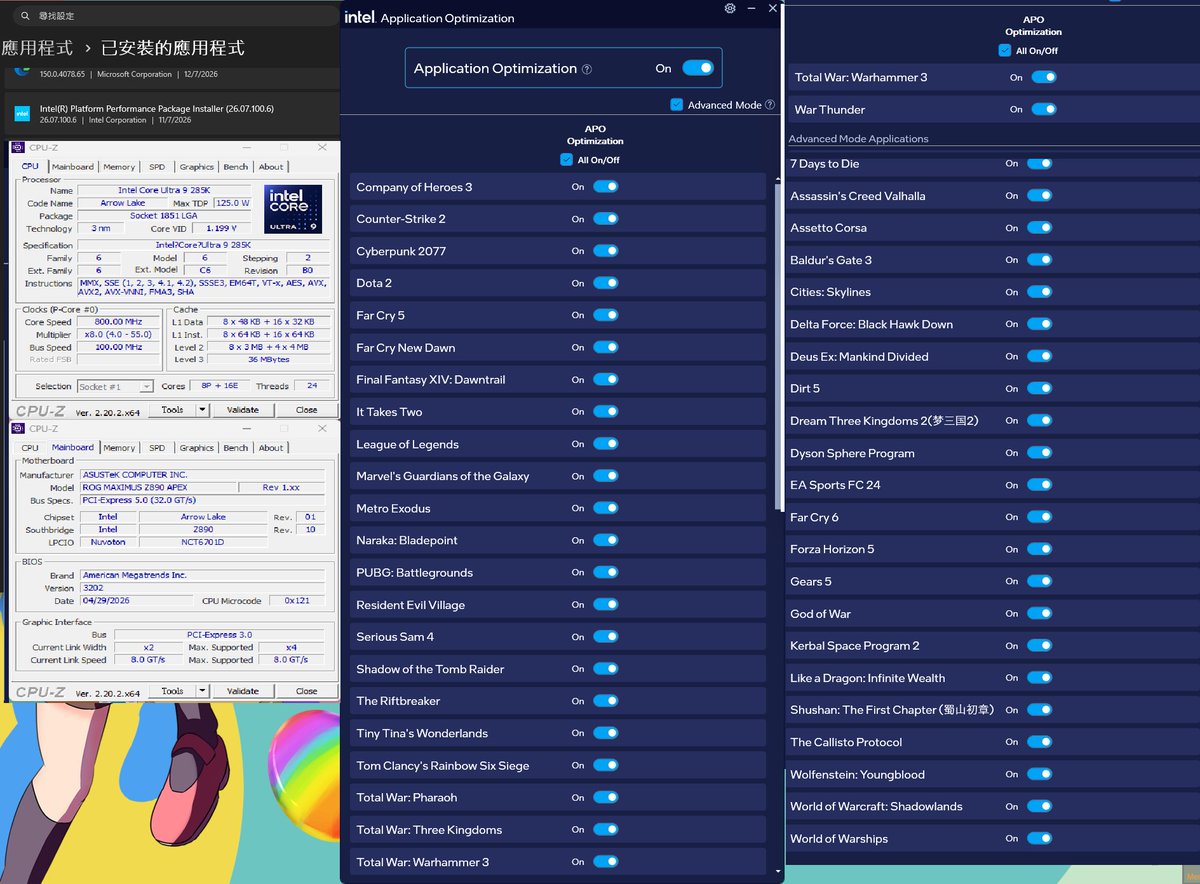Viewport: 1200px width, 884px height.
Task: Minimize the Intel Application Optimization window
Action: click(752, 8)
